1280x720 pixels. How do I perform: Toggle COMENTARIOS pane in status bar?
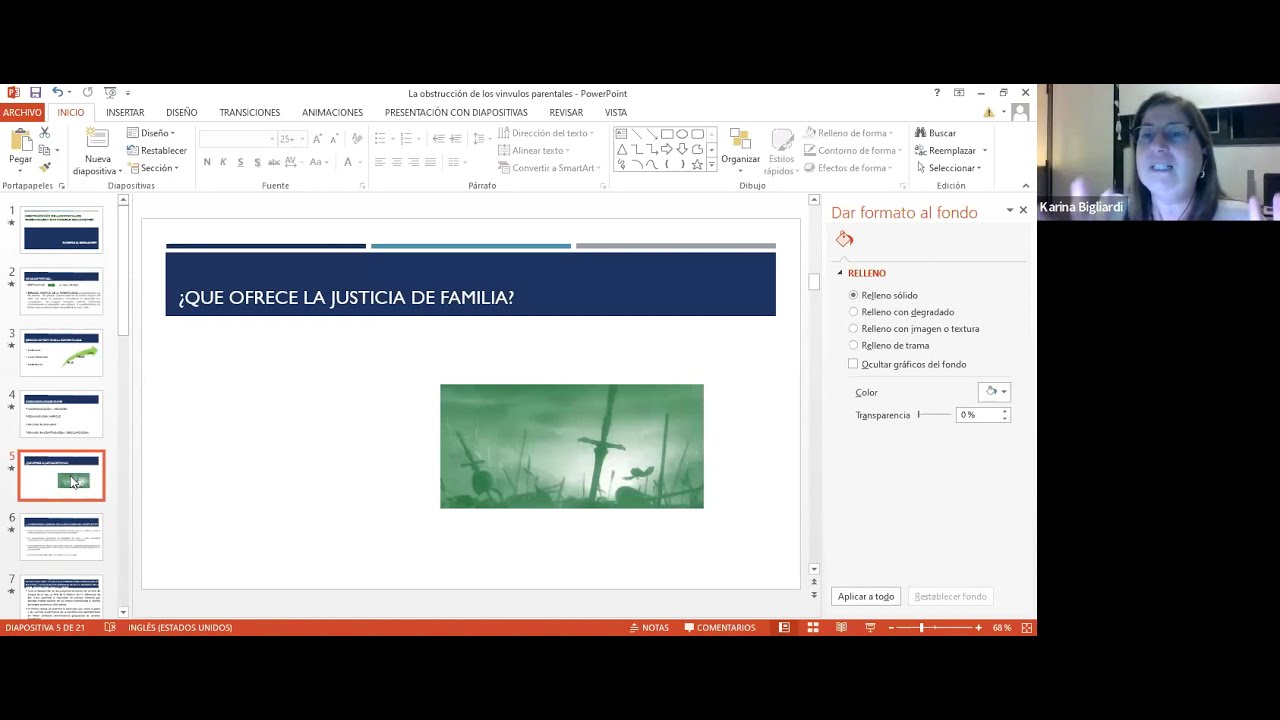pyautogui.click(x=720, y=628)
